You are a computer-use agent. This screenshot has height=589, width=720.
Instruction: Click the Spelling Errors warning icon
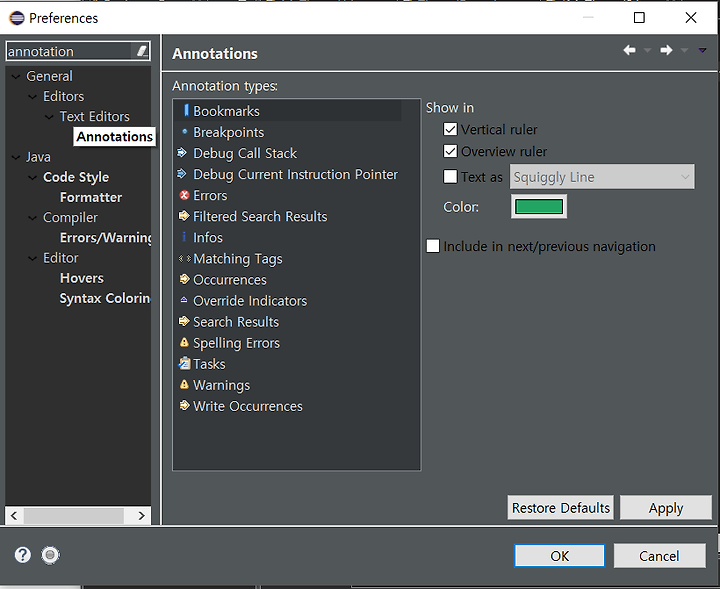[x=184, y=342]
